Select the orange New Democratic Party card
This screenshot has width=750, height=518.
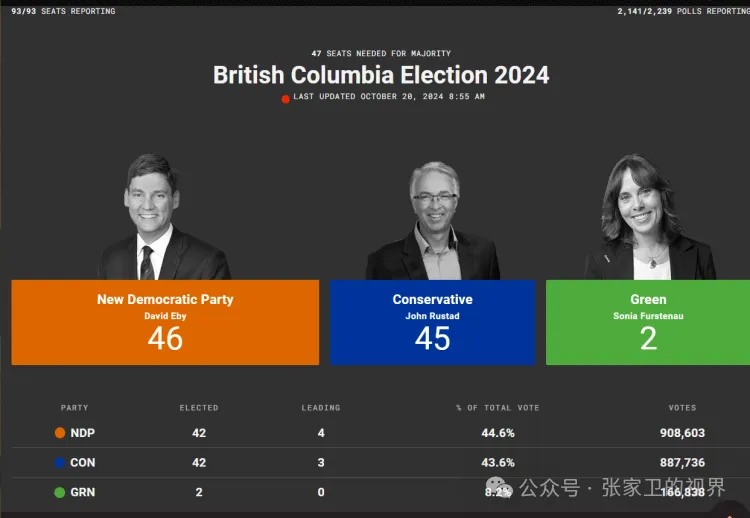pos(165,322)
